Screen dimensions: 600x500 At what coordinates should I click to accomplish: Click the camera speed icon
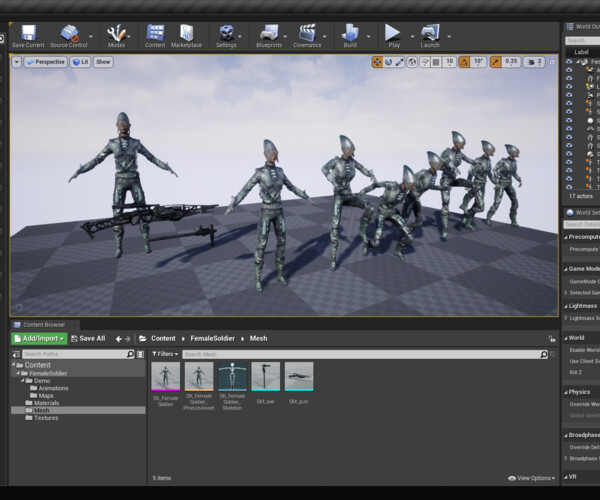[x=531, y=62]
